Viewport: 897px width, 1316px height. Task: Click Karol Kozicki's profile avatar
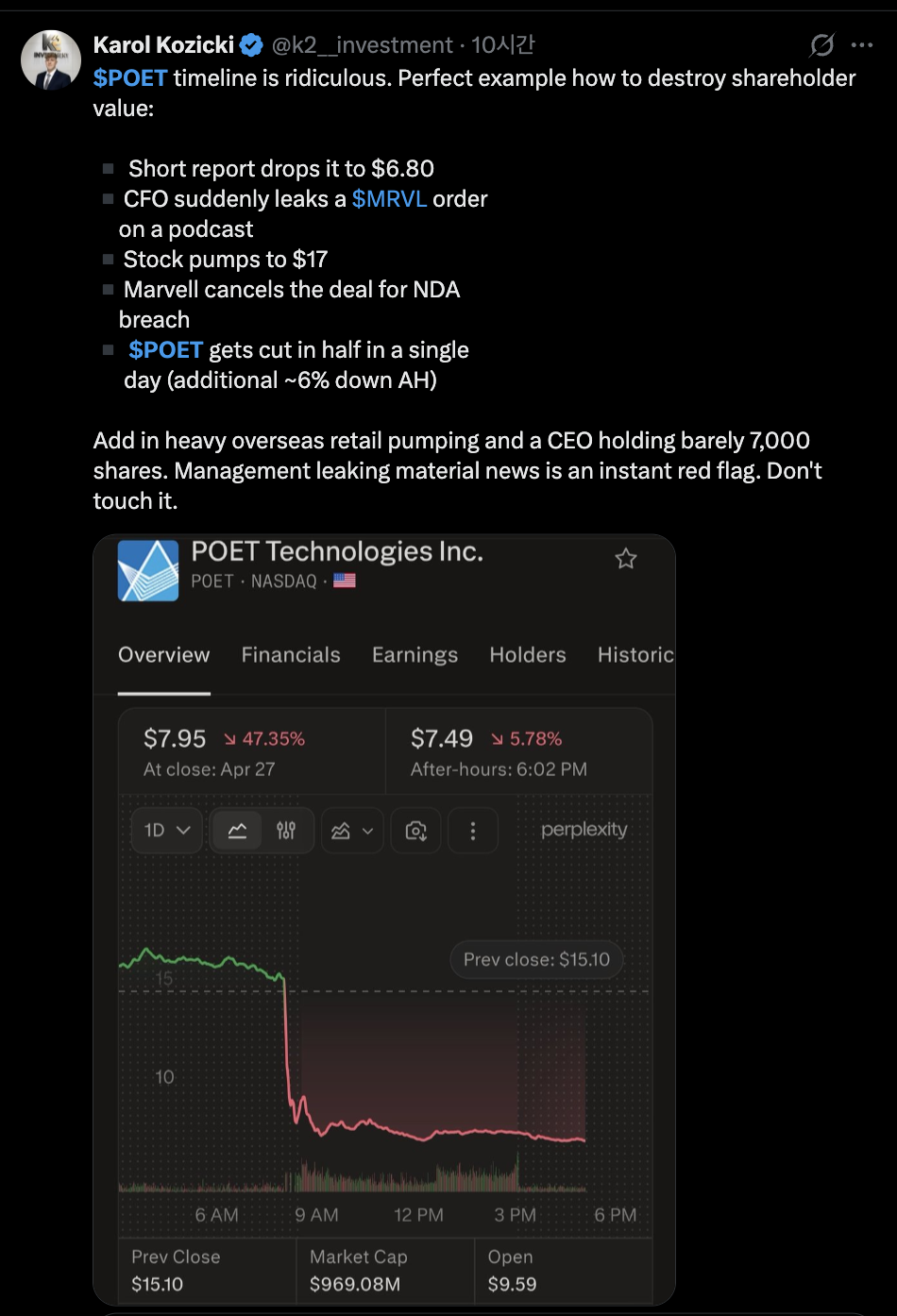coord(51,60)
